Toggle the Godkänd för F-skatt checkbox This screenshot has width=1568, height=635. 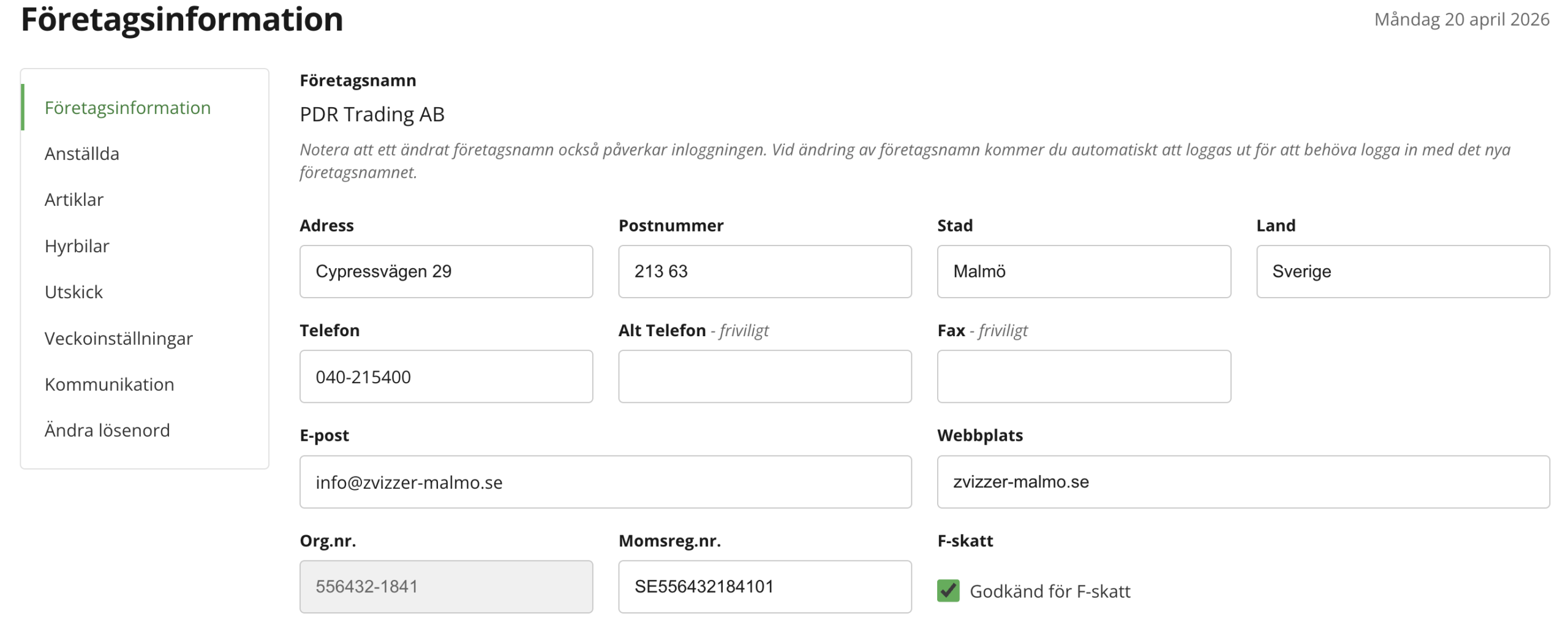click(x=948, y=590)
